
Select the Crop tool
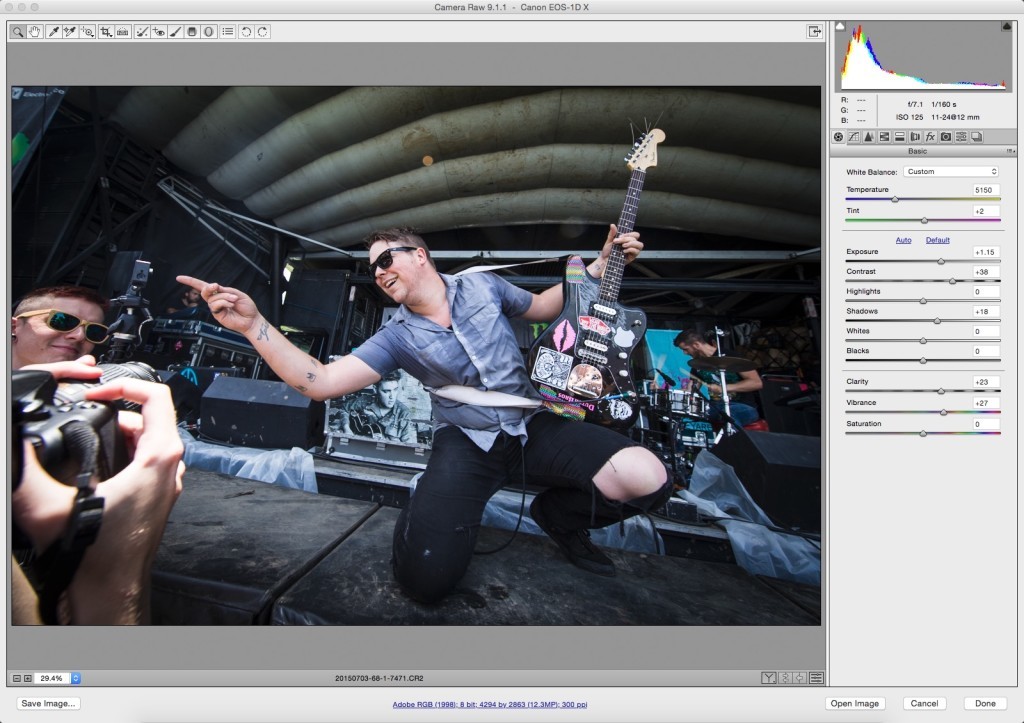point(104,31)
